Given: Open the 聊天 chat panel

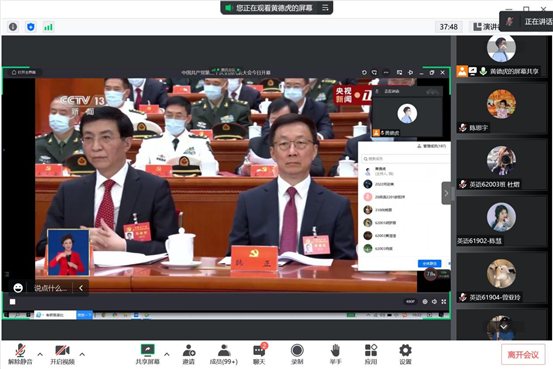Looking at the screenshot, I should [259, 354].
